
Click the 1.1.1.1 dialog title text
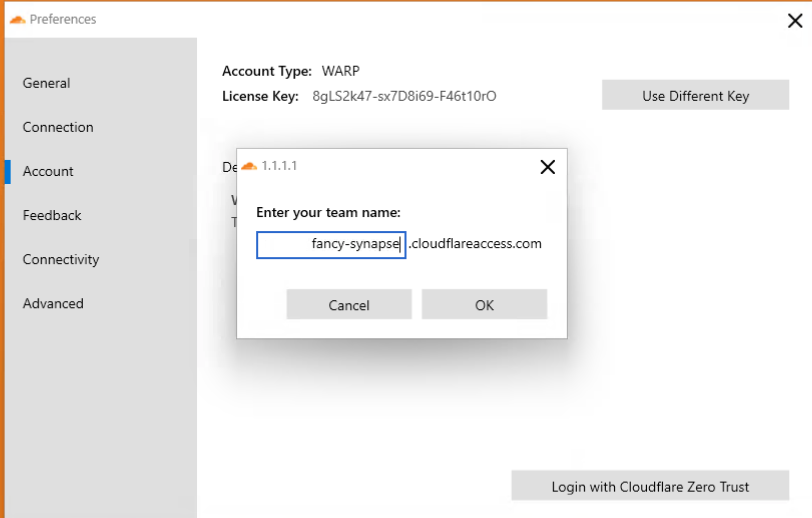click(x=279, y=166)
